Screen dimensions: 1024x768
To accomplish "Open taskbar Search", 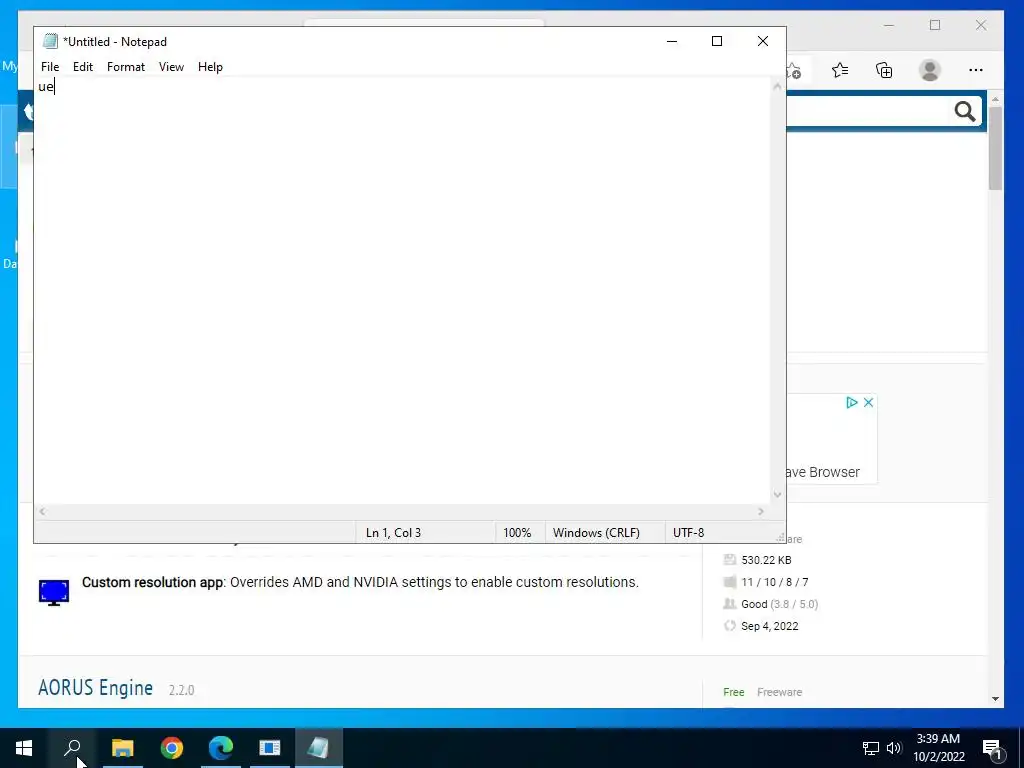I will coord(72,748).
